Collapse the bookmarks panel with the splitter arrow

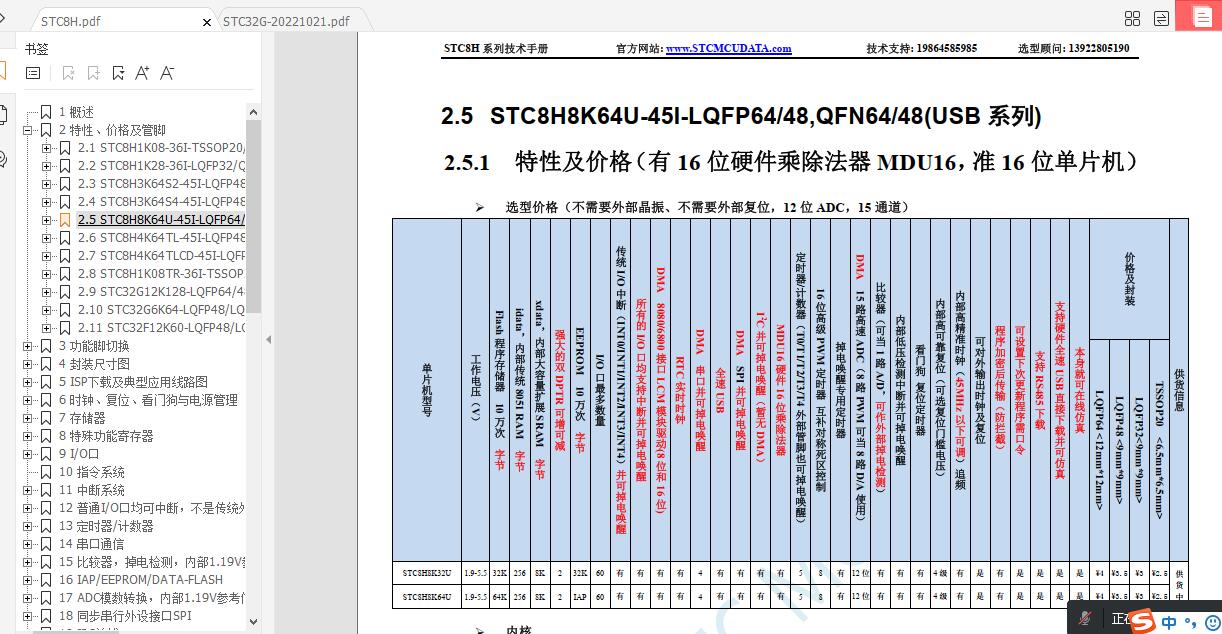268,339
